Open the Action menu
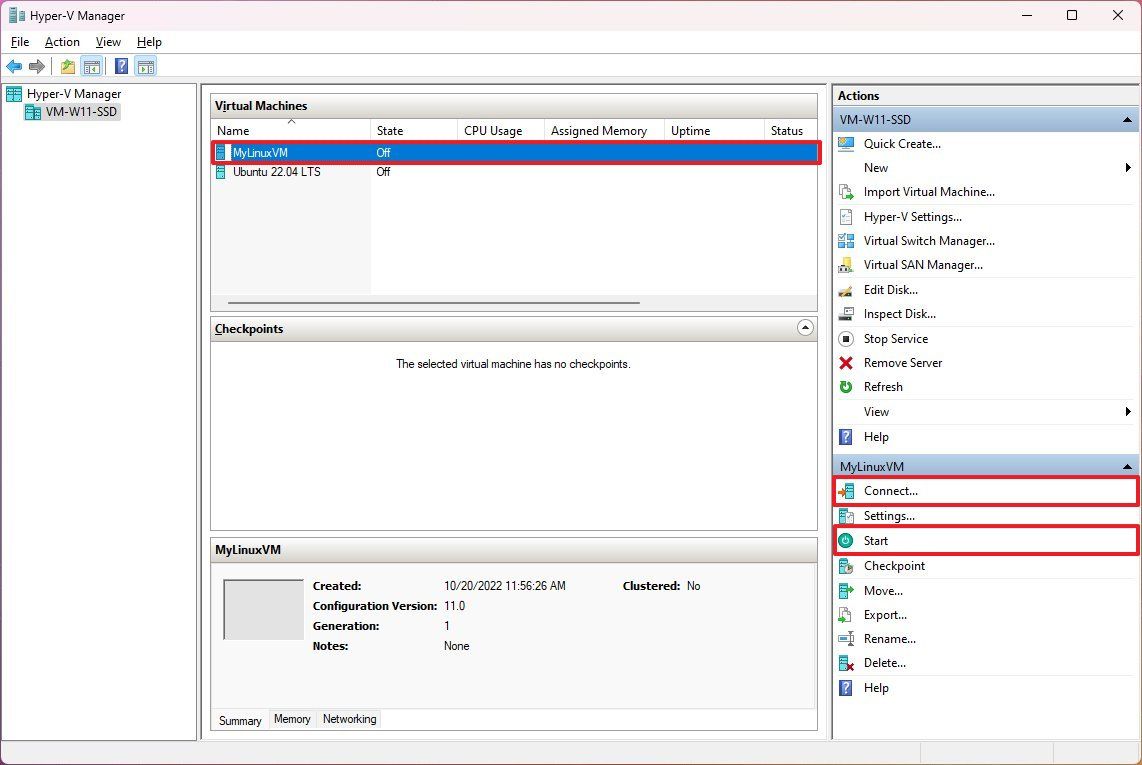The width and height of the screenshot is (1142, 765). [62, 42]
